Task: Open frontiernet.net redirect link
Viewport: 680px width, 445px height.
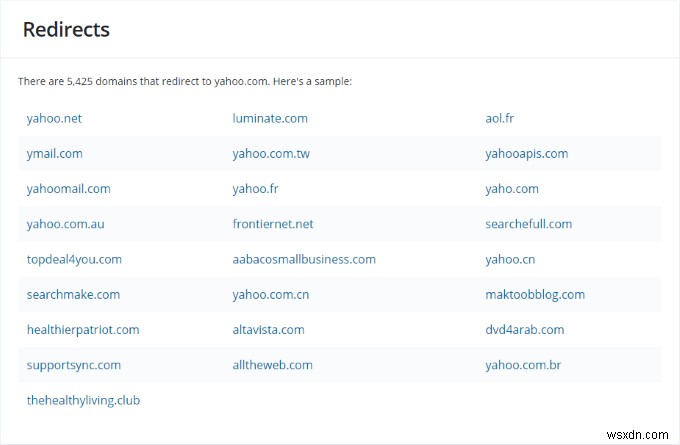Action: 273,224
